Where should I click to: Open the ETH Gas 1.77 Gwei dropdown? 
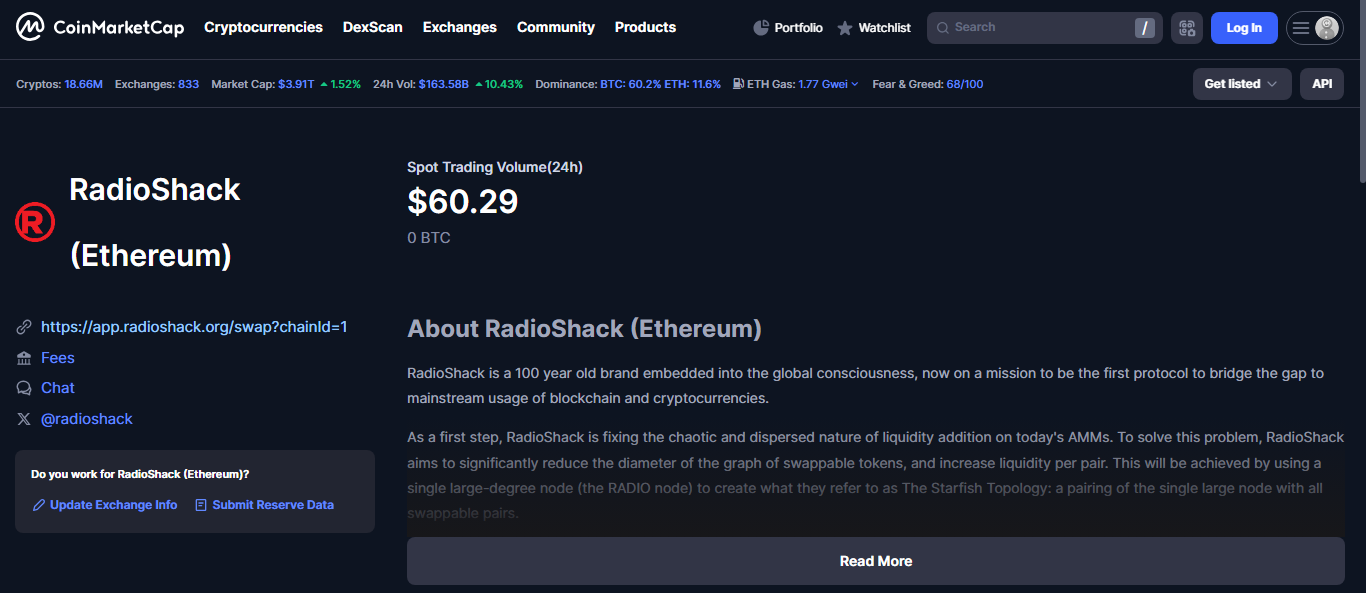click(828, 84)
